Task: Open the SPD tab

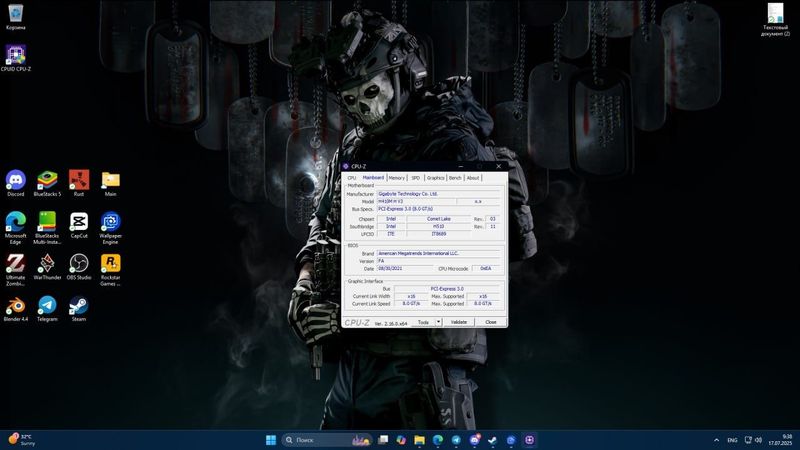Action: coord(416,178)
